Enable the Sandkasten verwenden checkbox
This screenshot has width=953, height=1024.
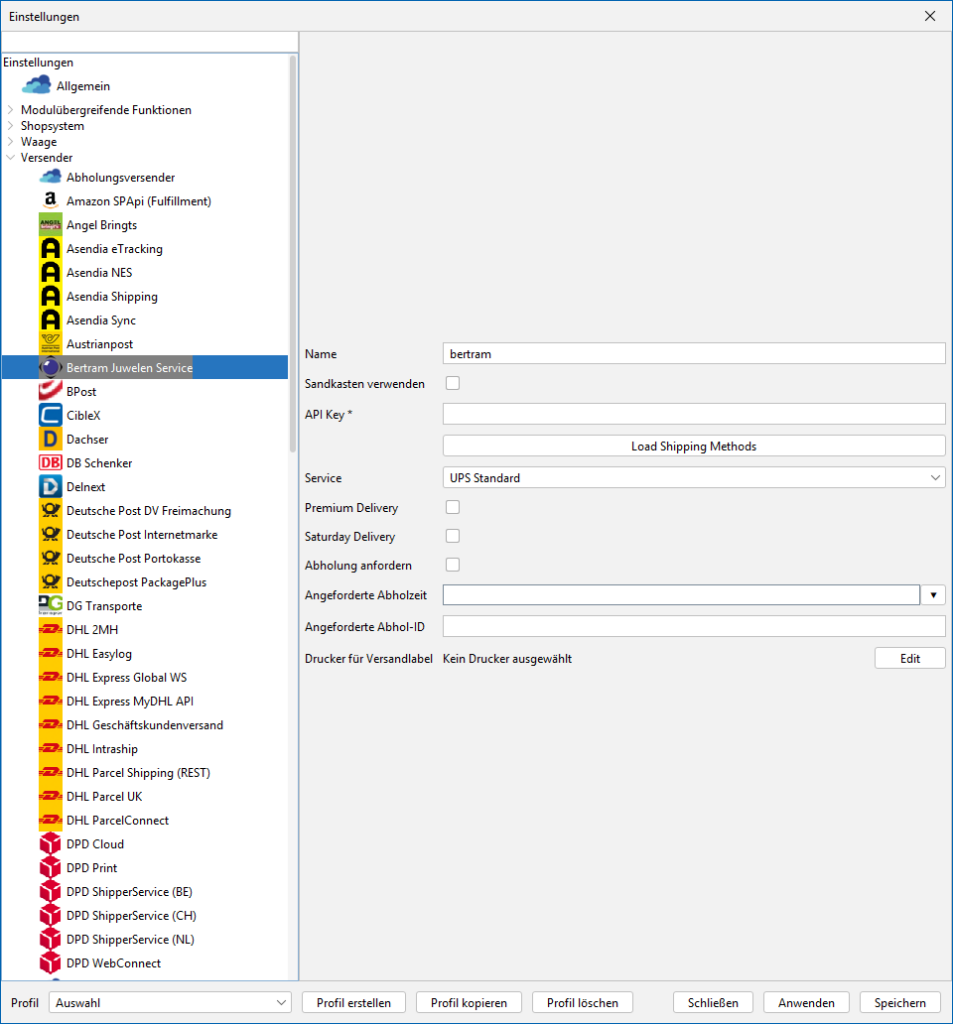pyautogui.click(x=452, y=383)
